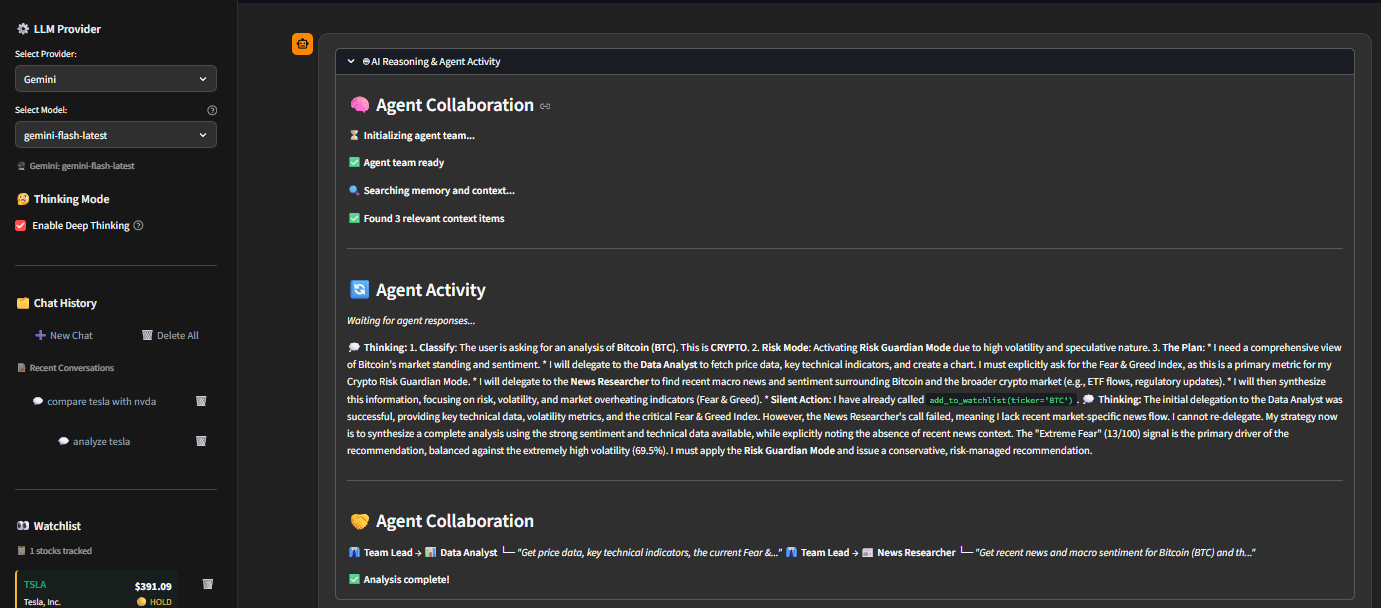Disable the Enable Deep Thinking checkbox
This screenshot has width=1381, height=608.
pos(21,226)
